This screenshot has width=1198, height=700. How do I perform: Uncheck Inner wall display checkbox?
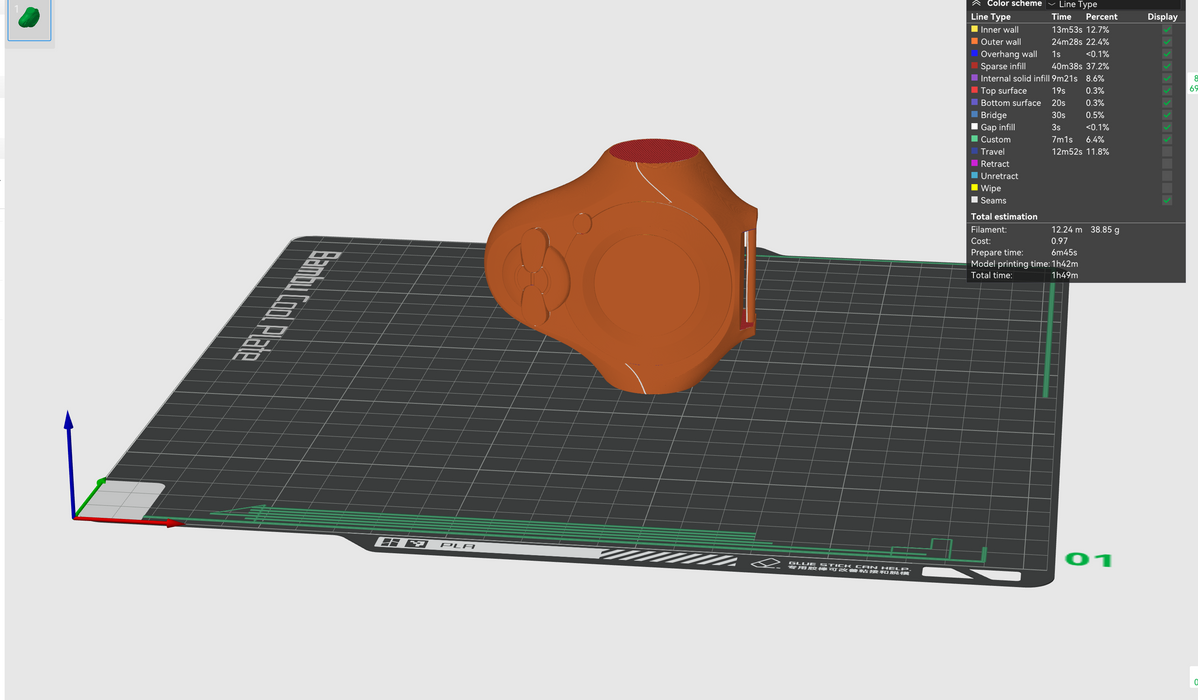click(x=1167, y=30)
